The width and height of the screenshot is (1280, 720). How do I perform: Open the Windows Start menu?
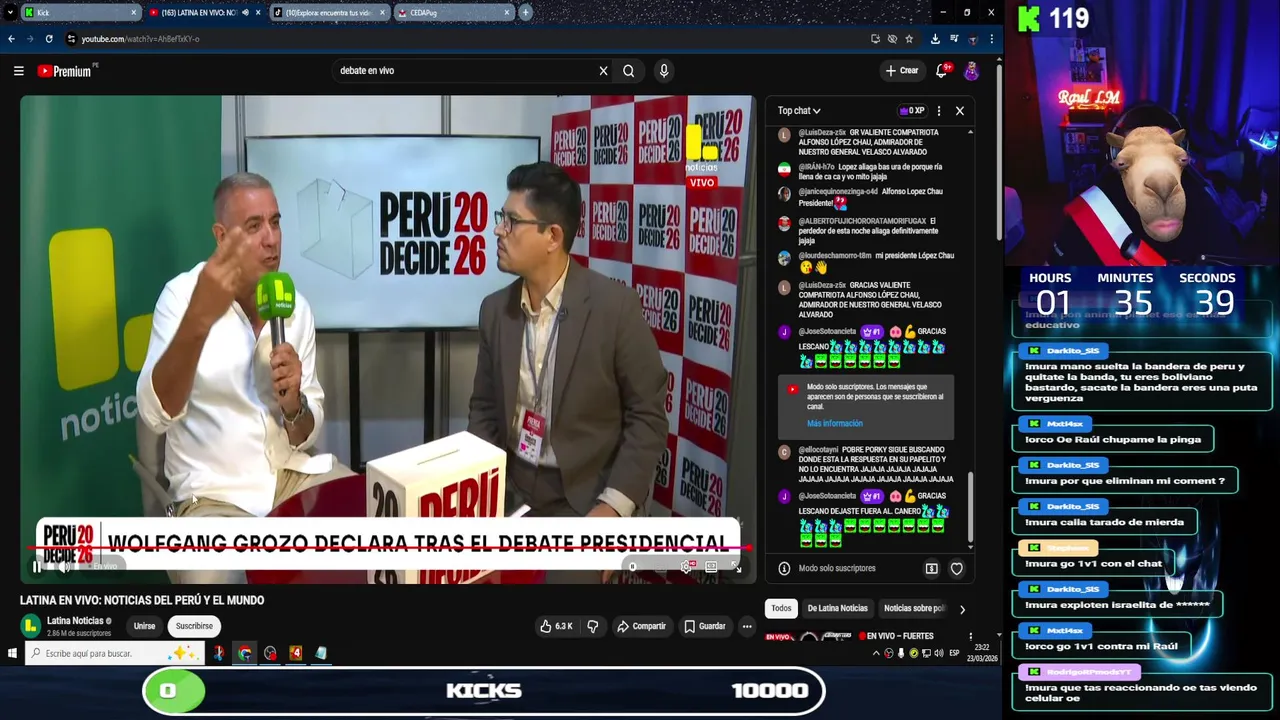click(12, 653)
